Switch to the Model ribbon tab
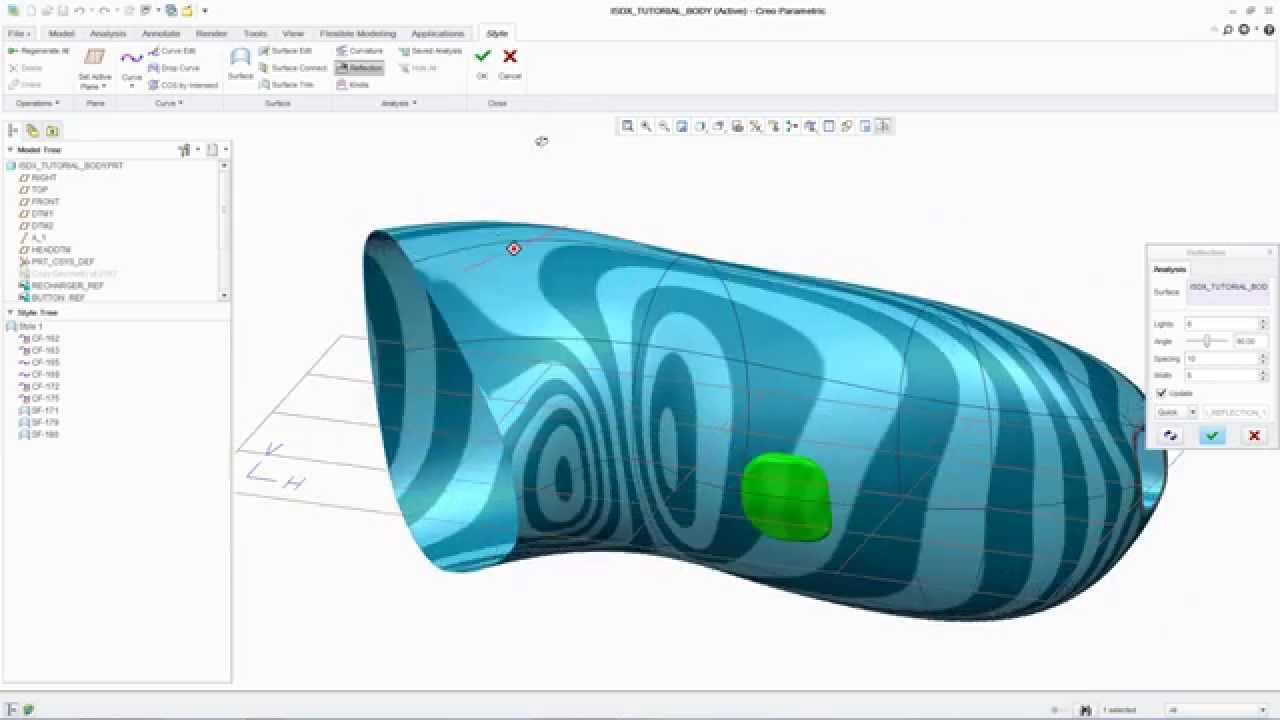This screenshot has width=1280, height=720. tap(63, 33)
